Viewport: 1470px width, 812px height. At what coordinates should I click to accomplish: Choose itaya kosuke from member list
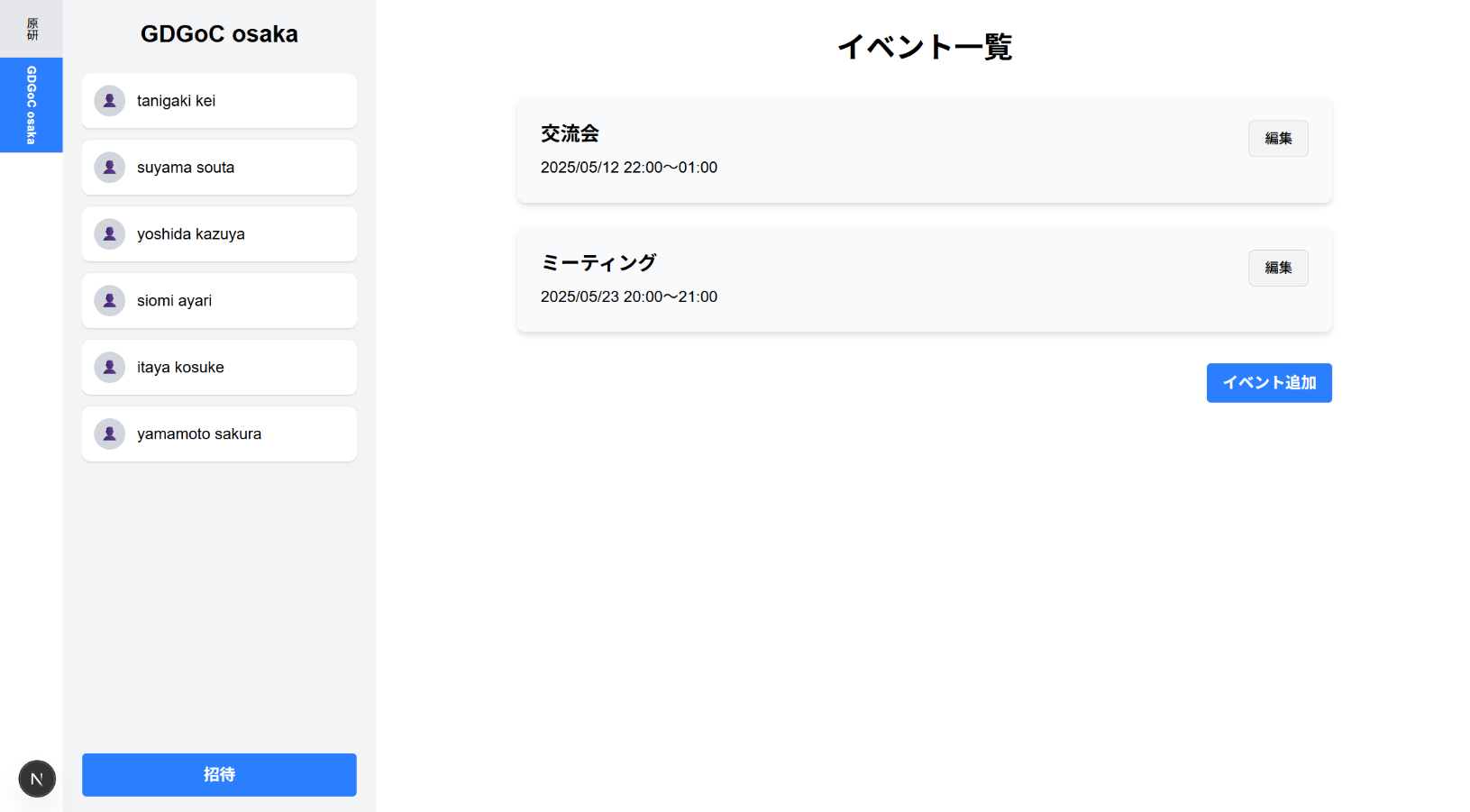pyautogui.click(x=219, y=368)
